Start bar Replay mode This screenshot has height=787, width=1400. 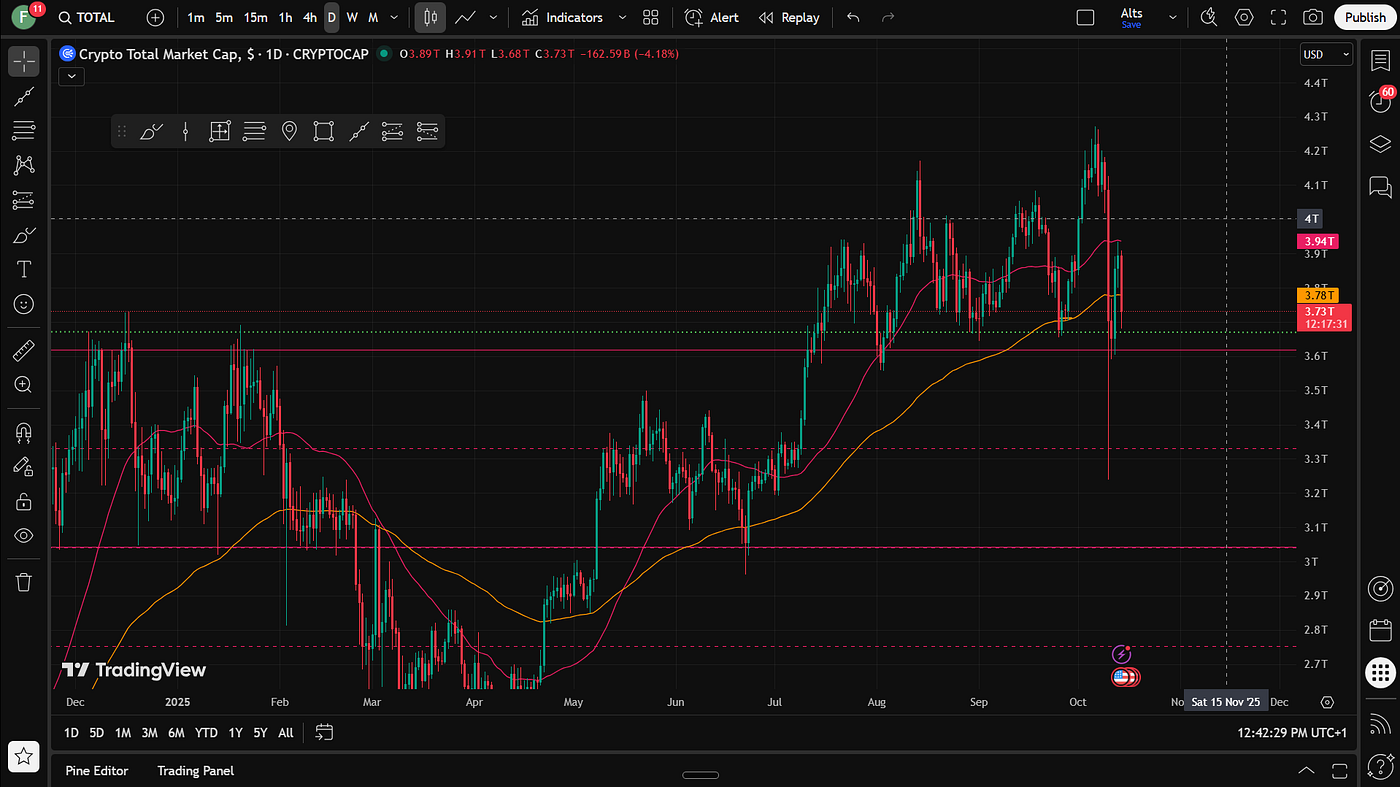(x=789, y=17)
